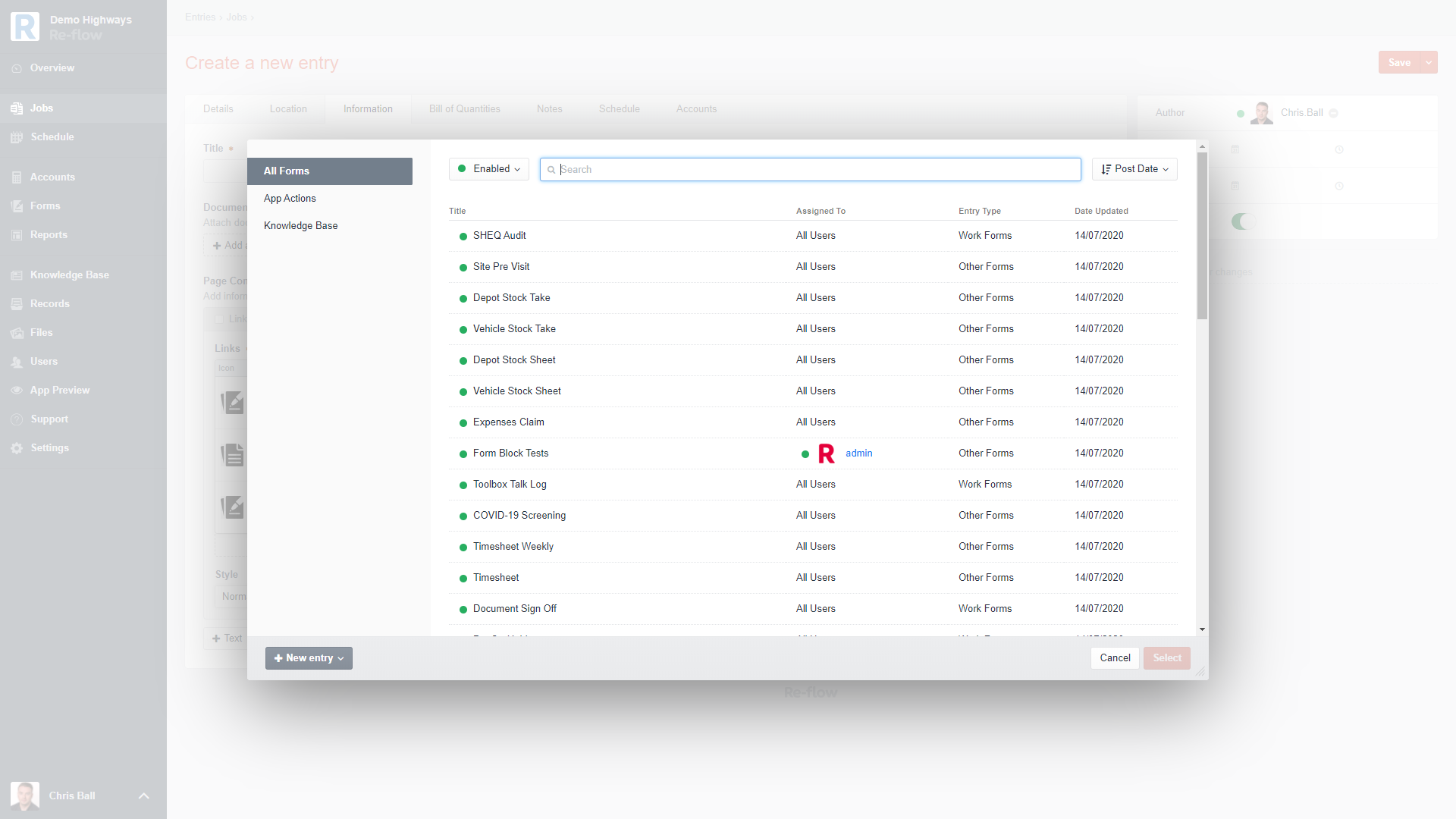Select App Actions in the left list
The height and width of the screenshot is (819, 1456).
tap(290, 199)
